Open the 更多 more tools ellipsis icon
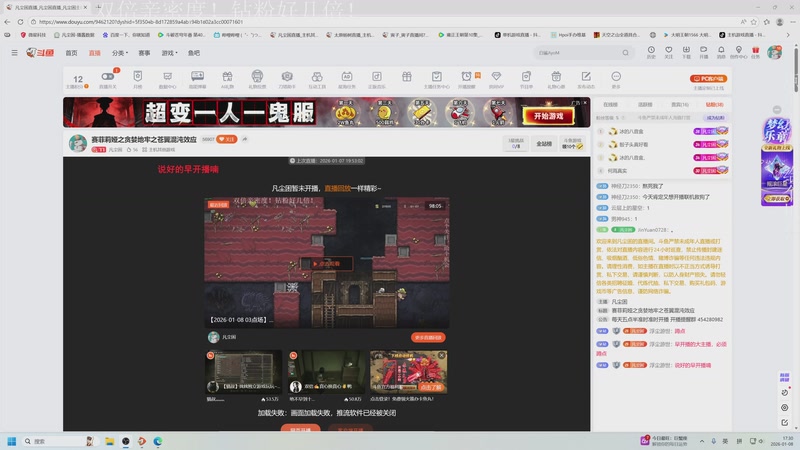Viewport: 800px width, 450px height. [x=616, y=77]
